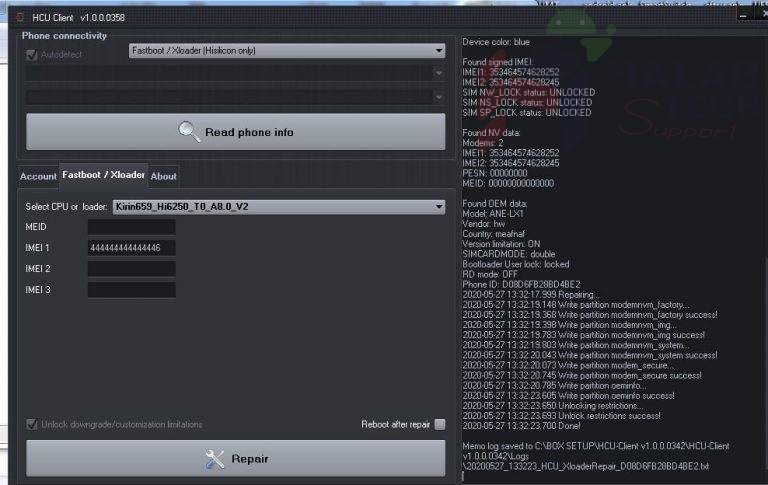The width and height of the screenshot is (768, 485).
Task: Click the wrench tools icon on Repair
Action: (x=215, y=459)
